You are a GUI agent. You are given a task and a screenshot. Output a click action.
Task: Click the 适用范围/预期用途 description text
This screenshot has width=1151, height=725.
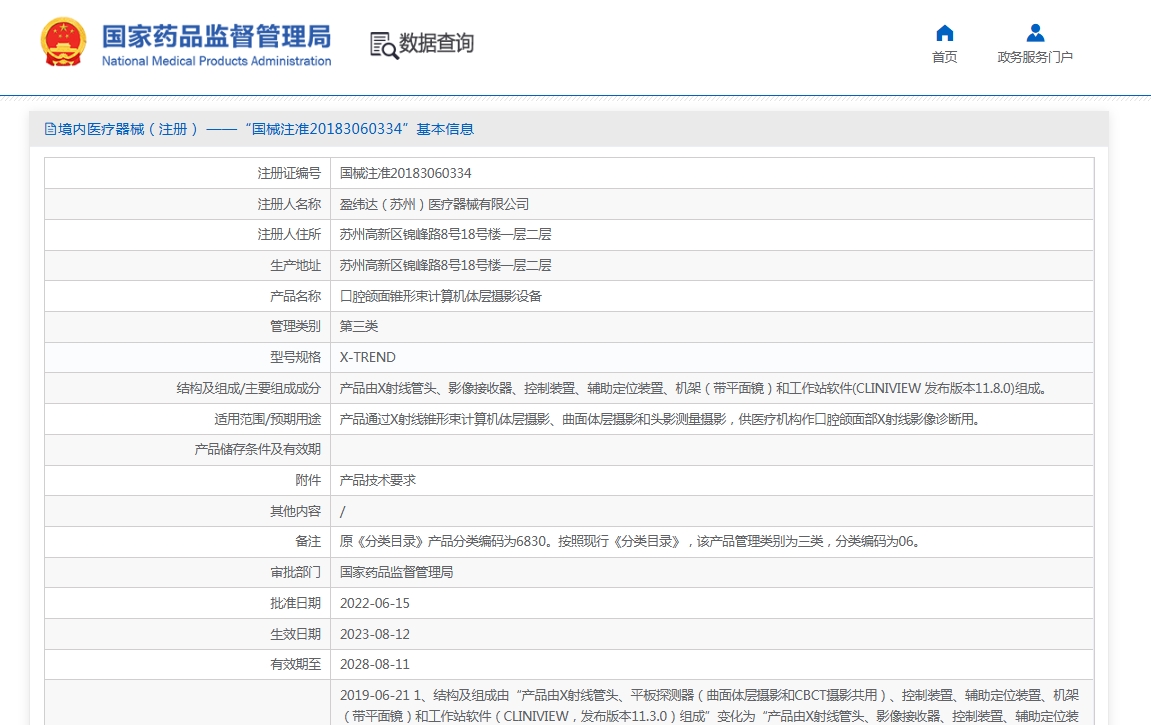[x=659, y=419]
